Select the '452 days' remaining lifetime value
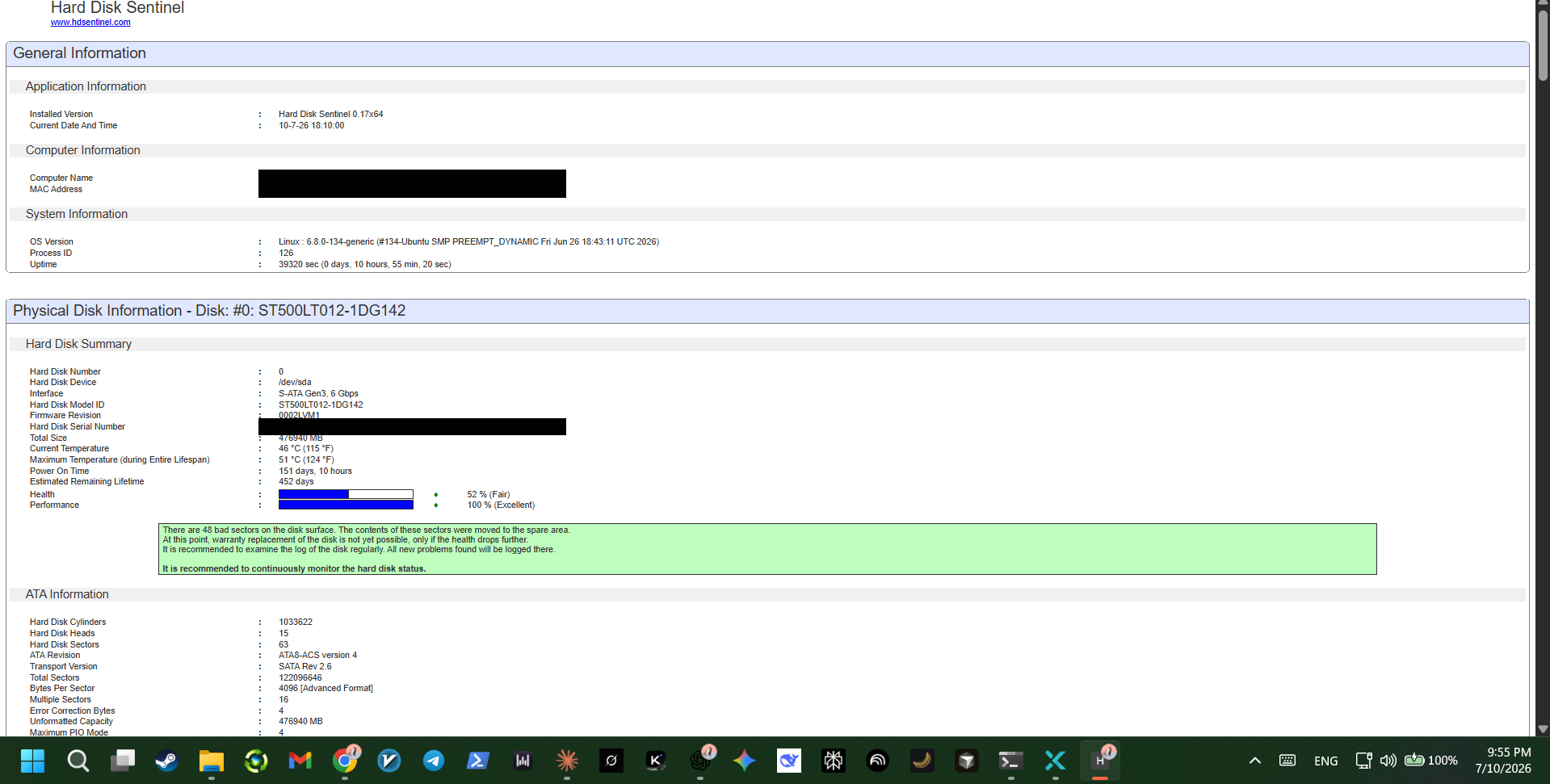This screenshot has height=784, width=1550. click(x=296, y=482)
